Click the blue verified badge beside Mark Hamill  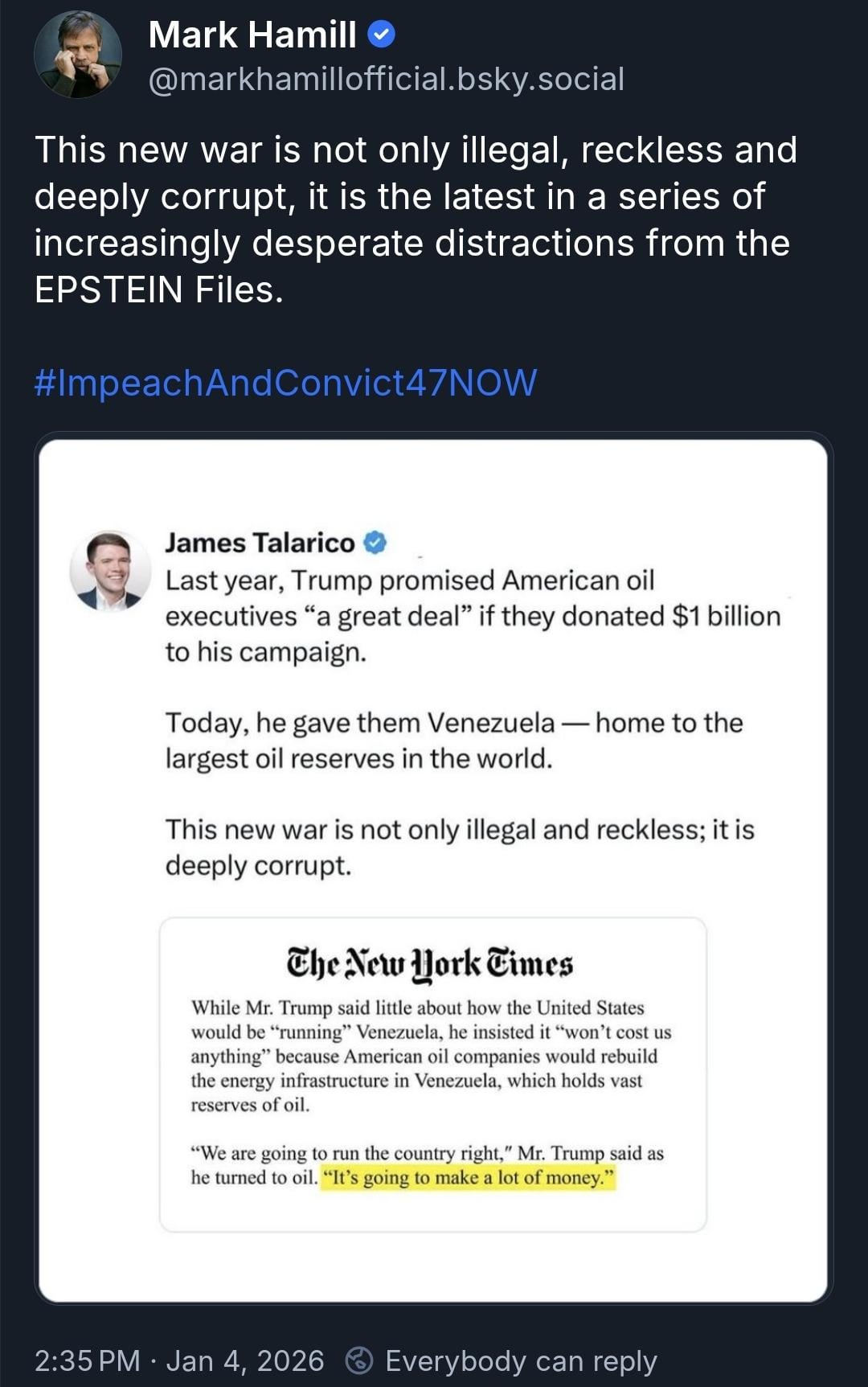point(381,35)
